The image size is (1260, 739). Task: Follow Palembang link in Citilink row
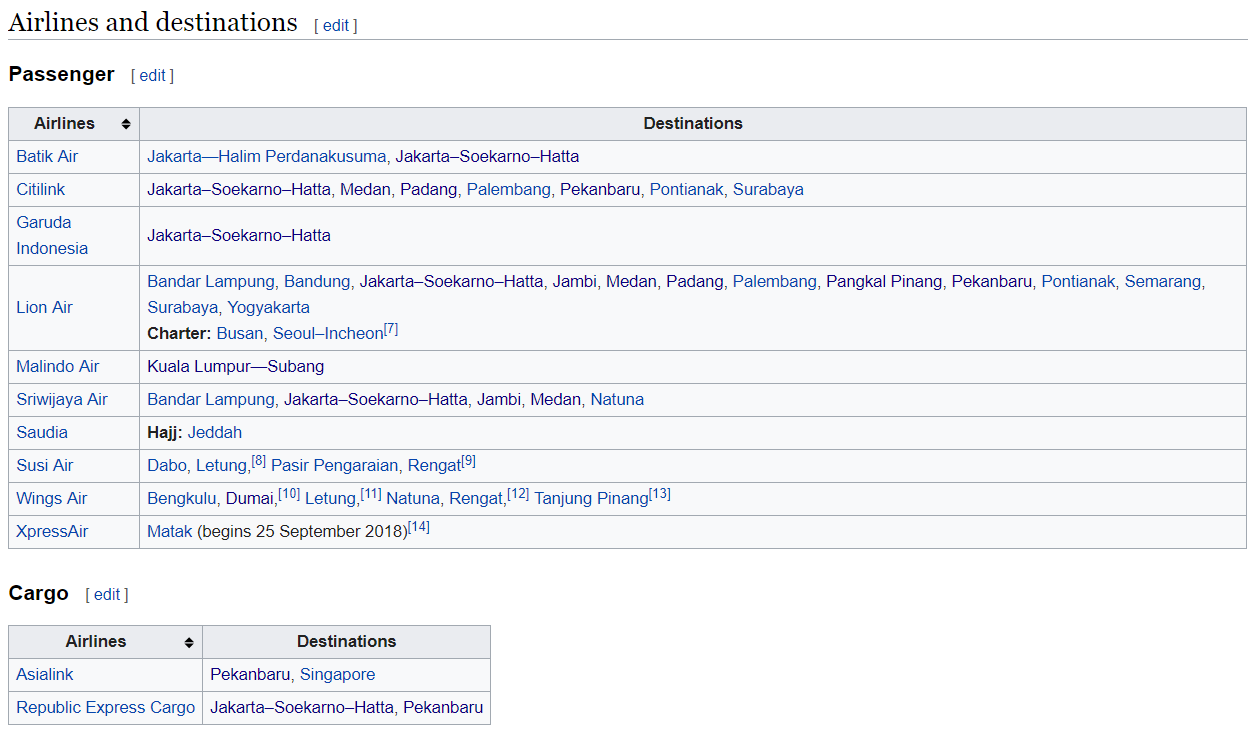pyautogui.click(x=508, y=190)
